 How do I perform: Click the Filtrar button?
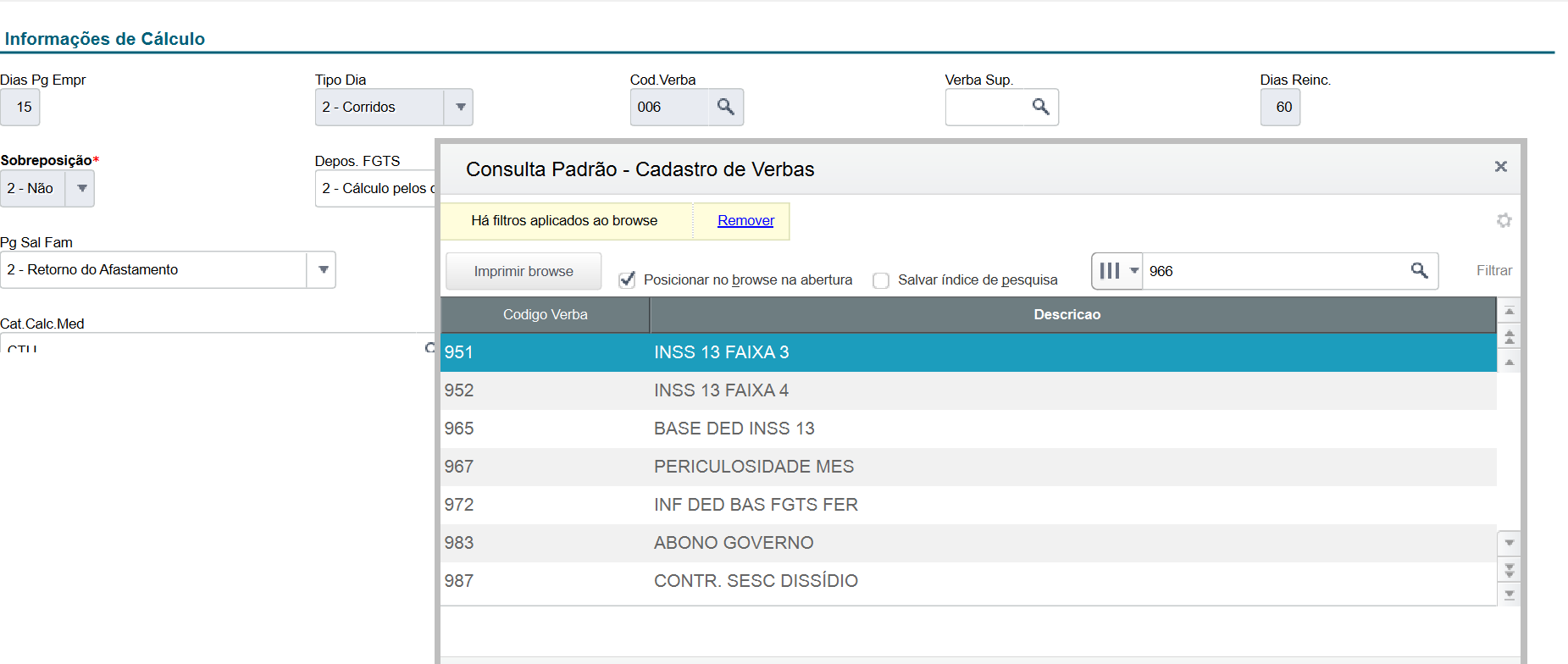1493,270
